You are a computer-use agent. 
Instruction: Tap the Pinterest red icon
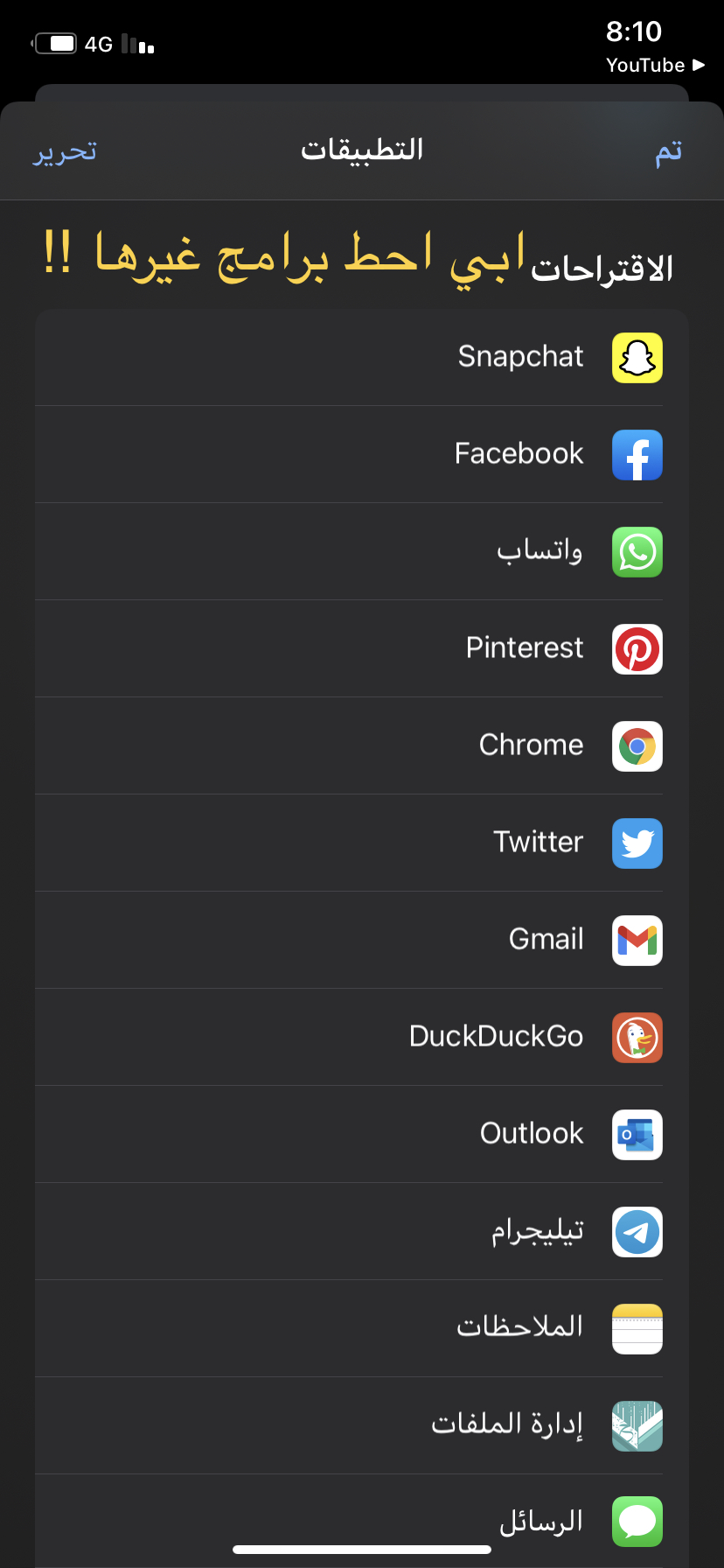coord(637,649)
